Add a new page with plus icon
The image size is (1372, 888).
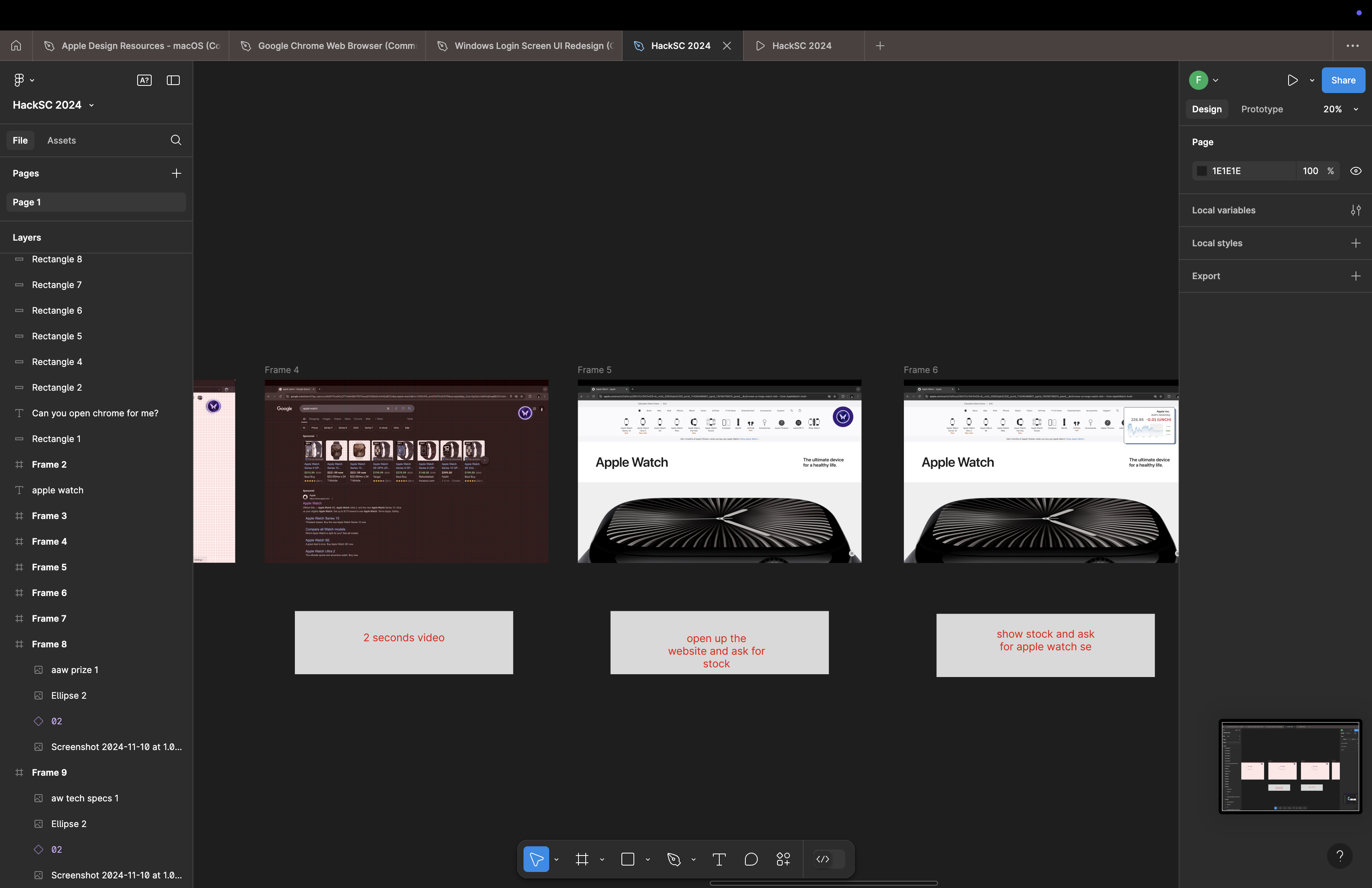(176, 173)
